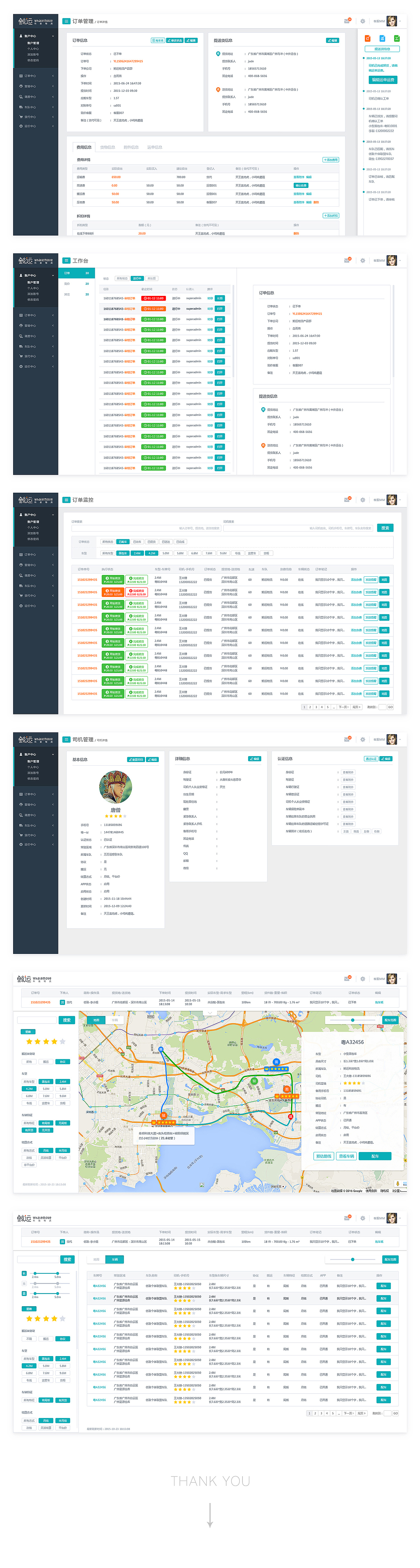Click hamburger menu icon beside 订单管理 title

[x=66, y=21]
